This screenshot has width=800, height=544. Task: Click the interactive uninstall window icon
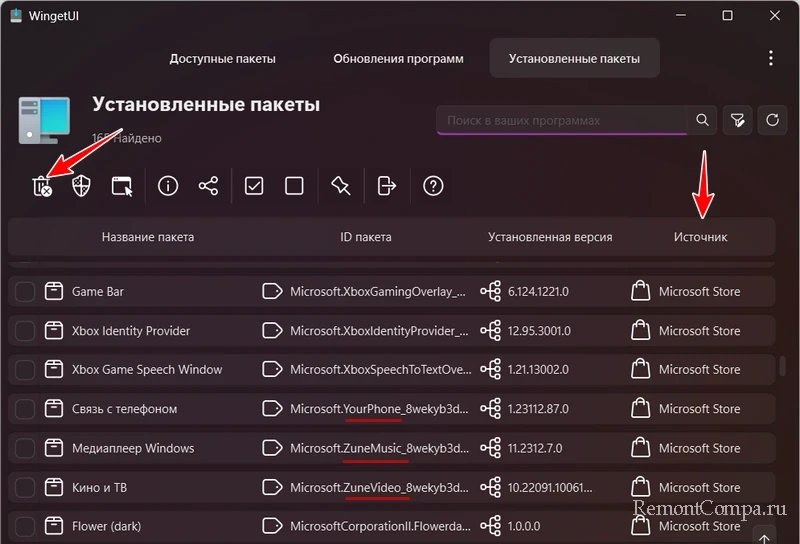pyautogui.click(x=122, y=186)
